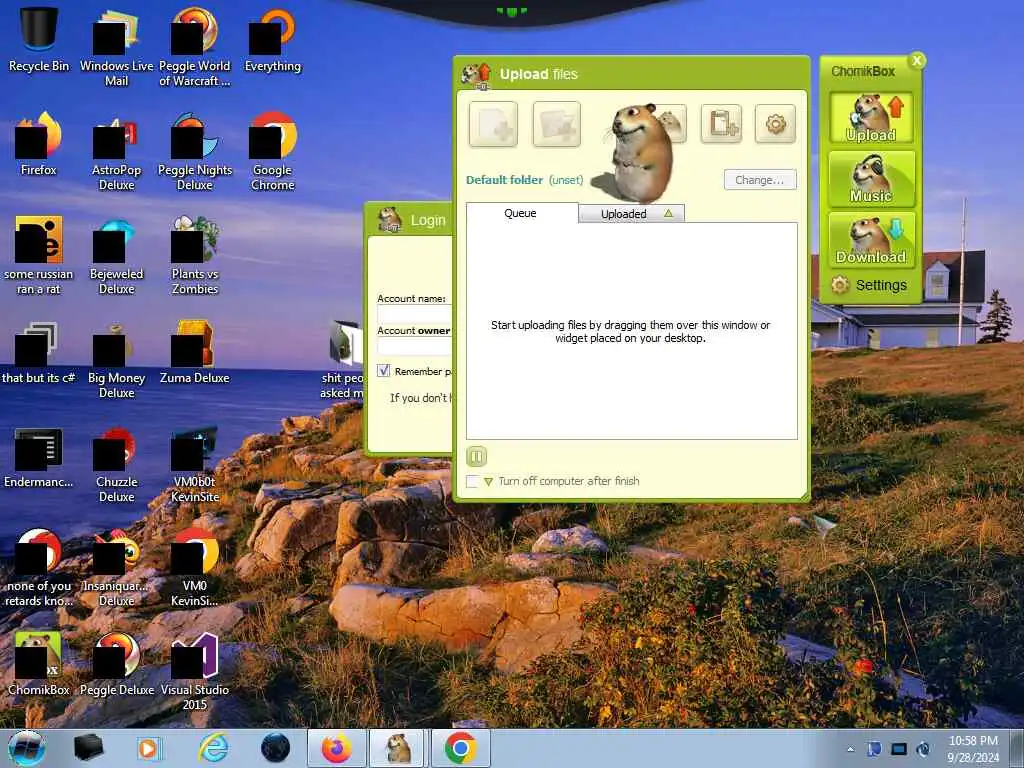The height and width of the screenshot is (768, 1024).
Task: Open Upload in ChomikBox widget
Action: click(x=871, y=118)
